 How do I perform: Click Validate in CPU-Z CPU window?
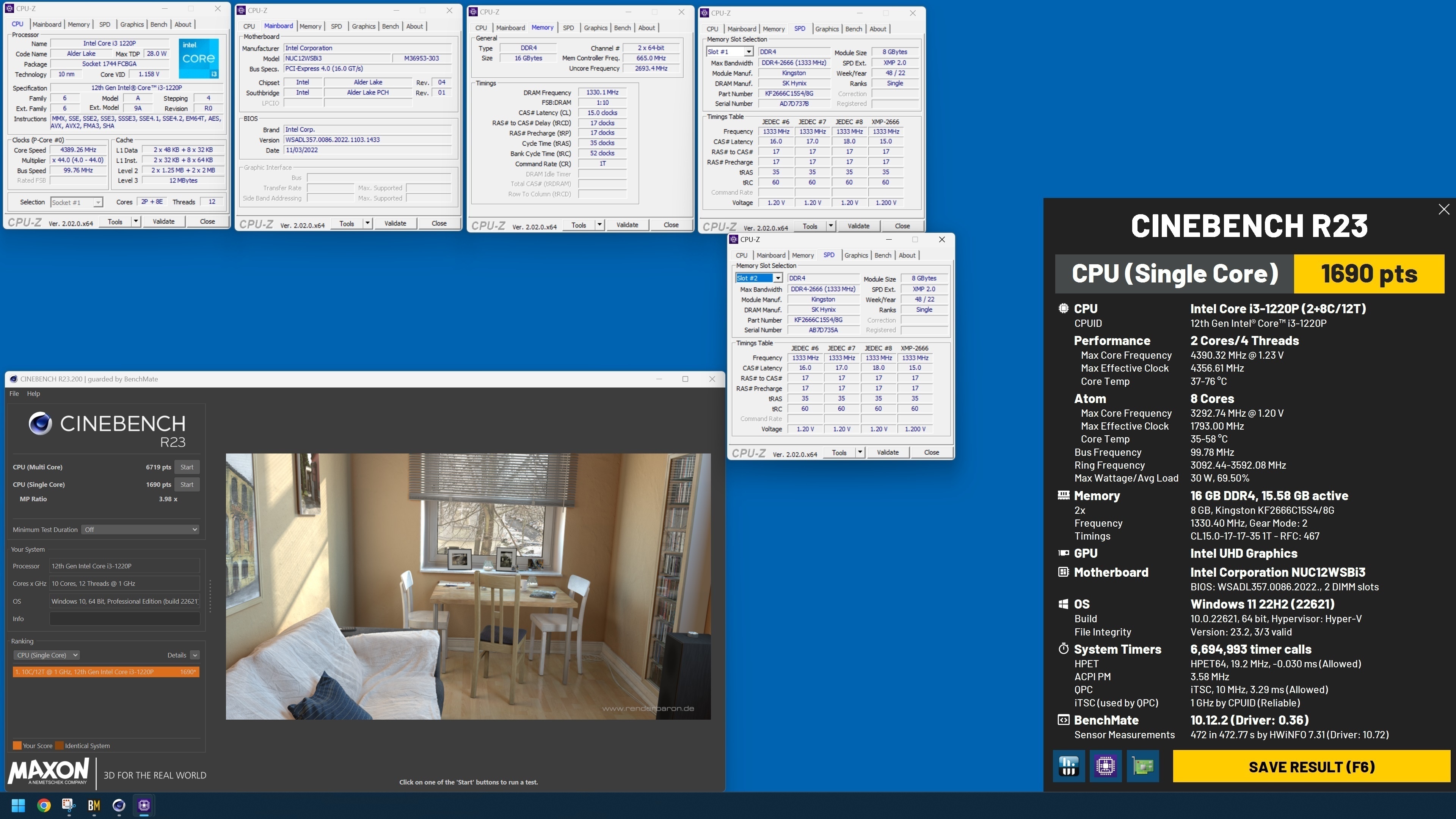pyautogui.click(x=163, y=221)
